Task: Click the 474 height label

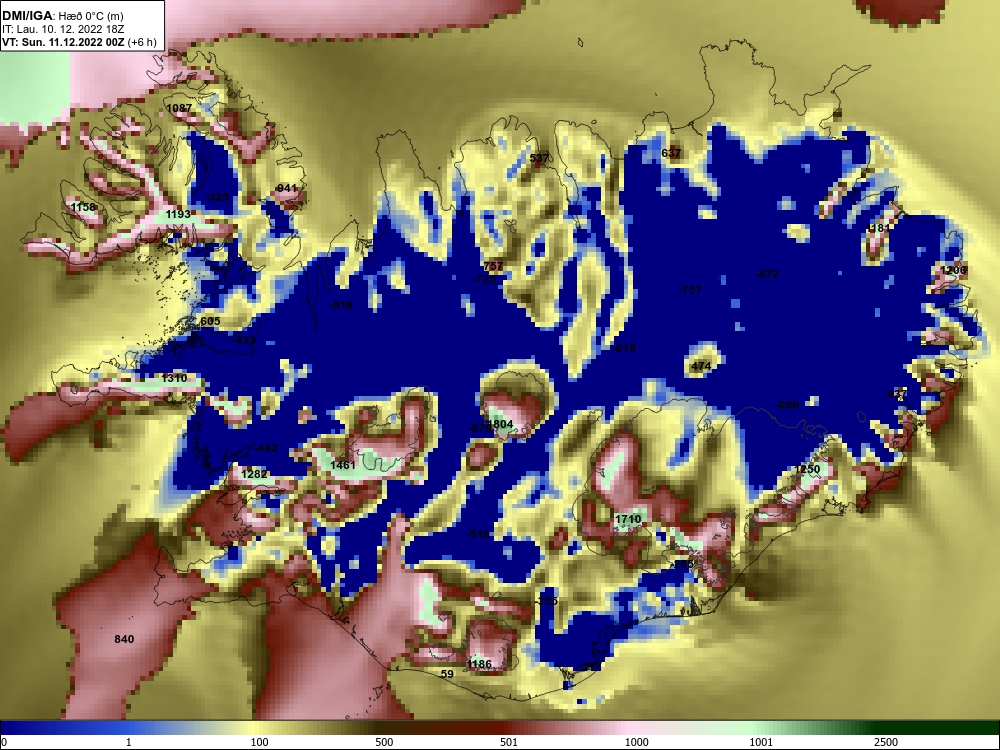Action: [x=701, y=366]
